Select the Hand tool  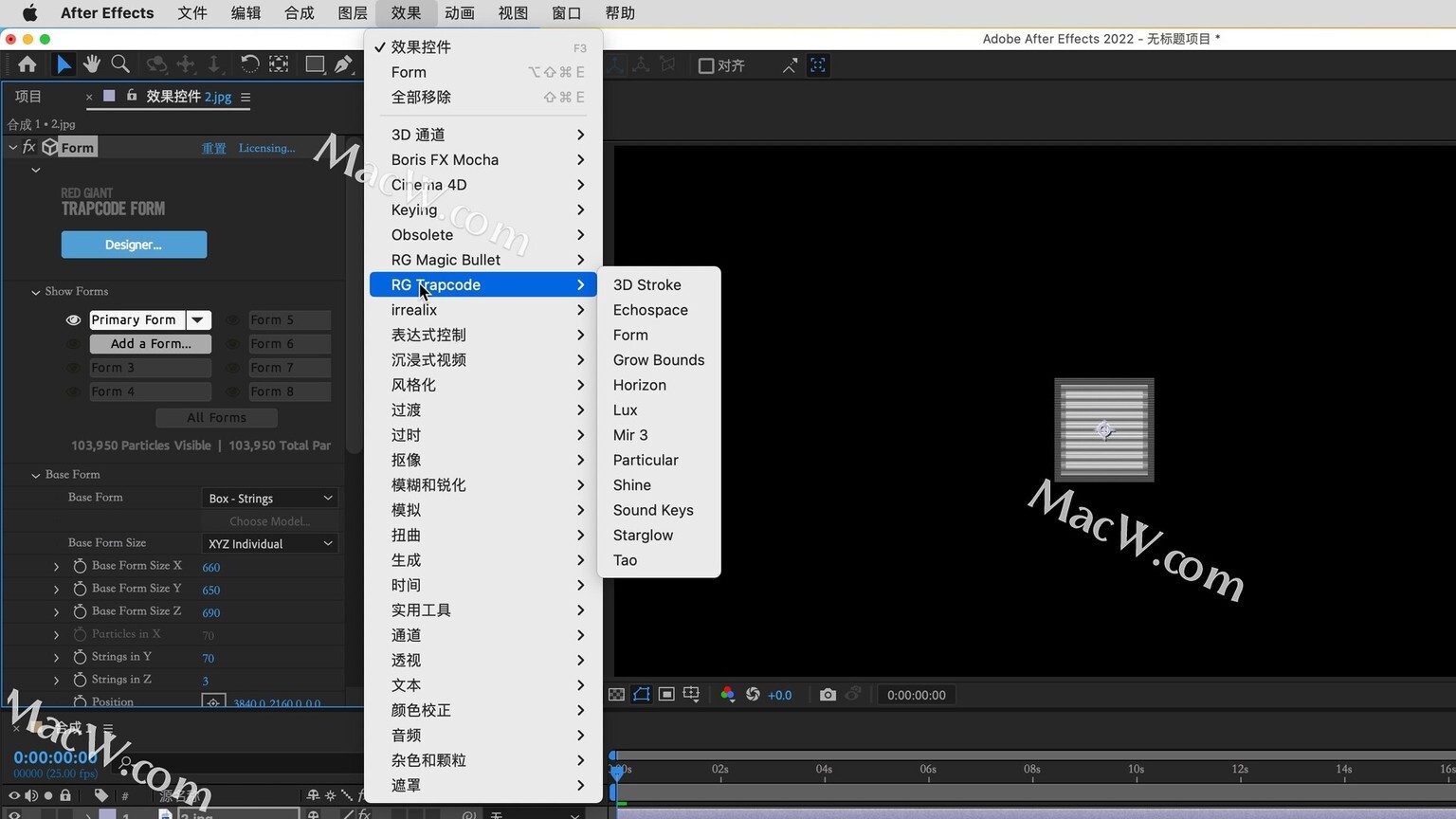[x=92, y=64]
